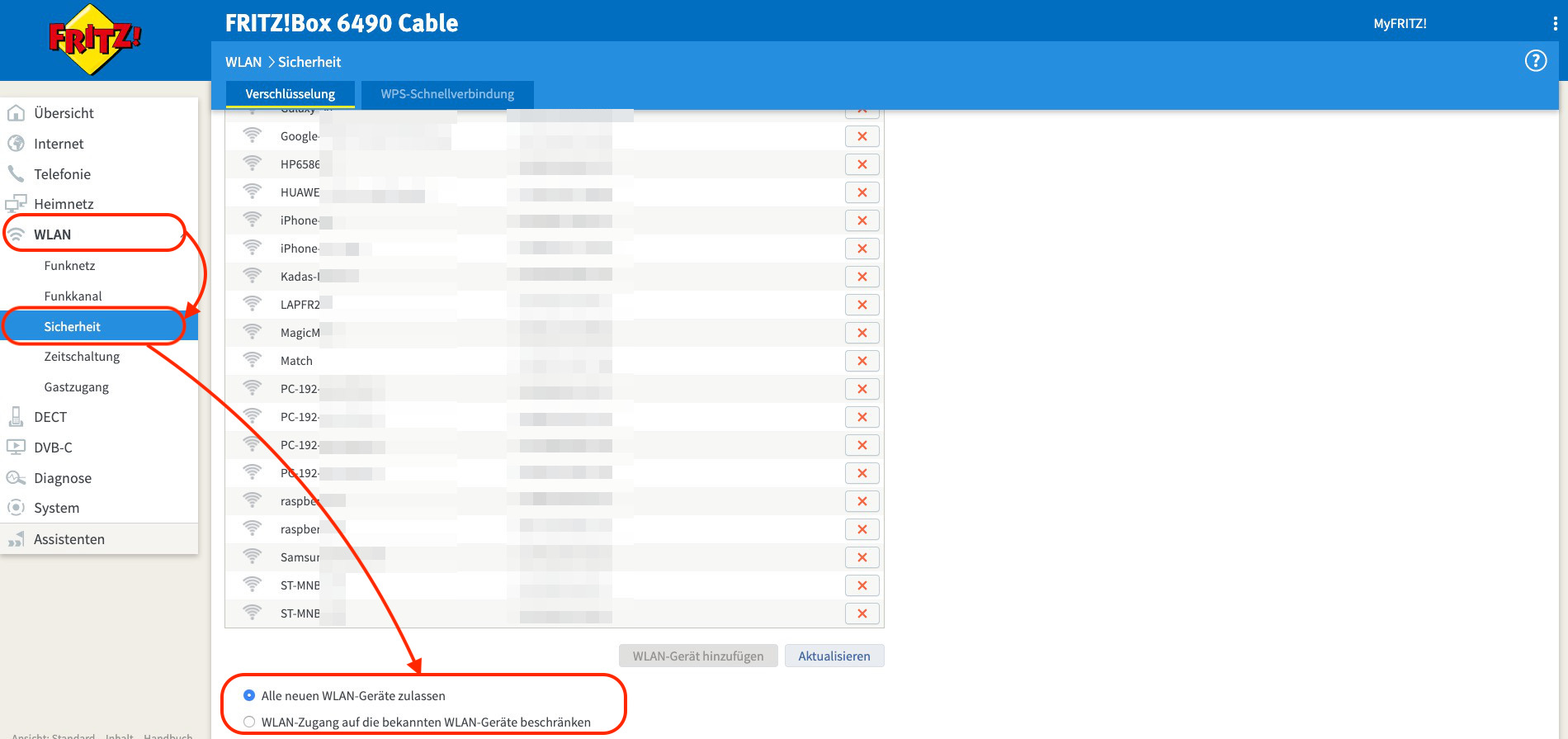Open the Gastzugang submenu item
The image size is (1568, 739).
[76, 387]
